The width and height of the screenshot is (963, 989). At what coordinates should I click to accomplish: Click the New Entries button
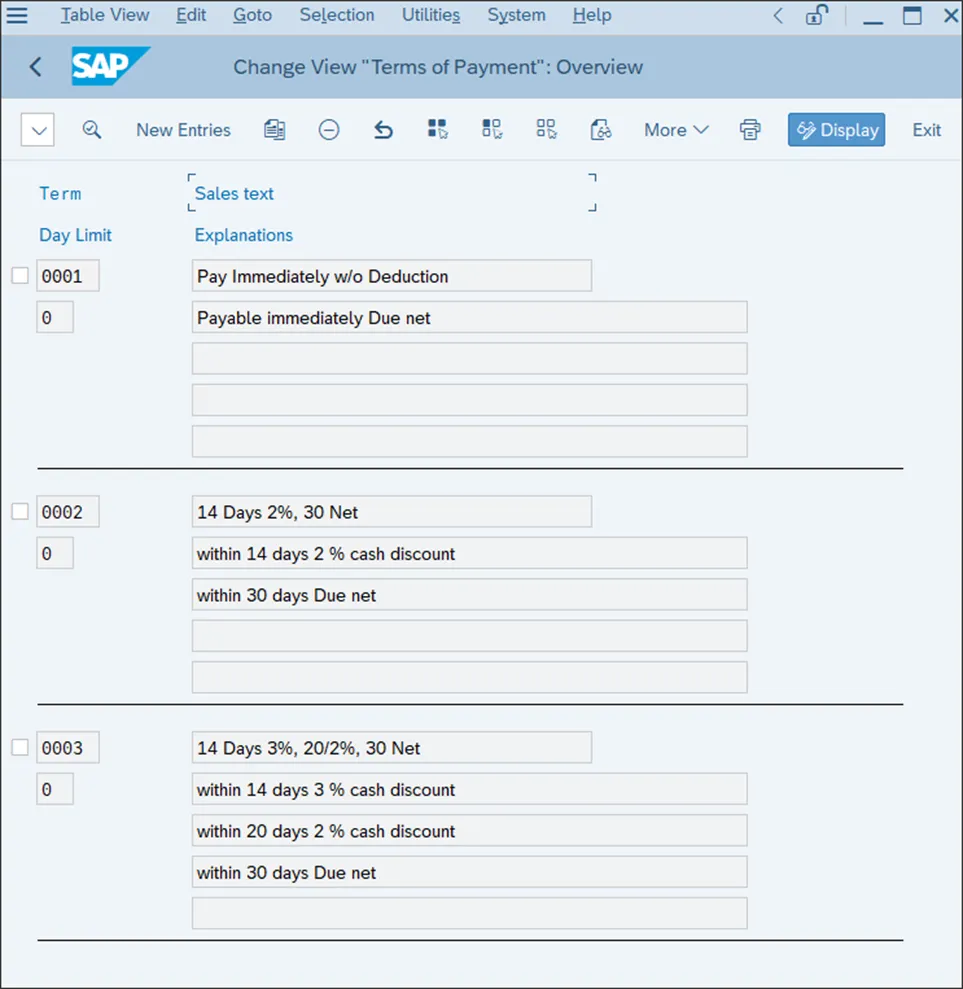(184, 130)
